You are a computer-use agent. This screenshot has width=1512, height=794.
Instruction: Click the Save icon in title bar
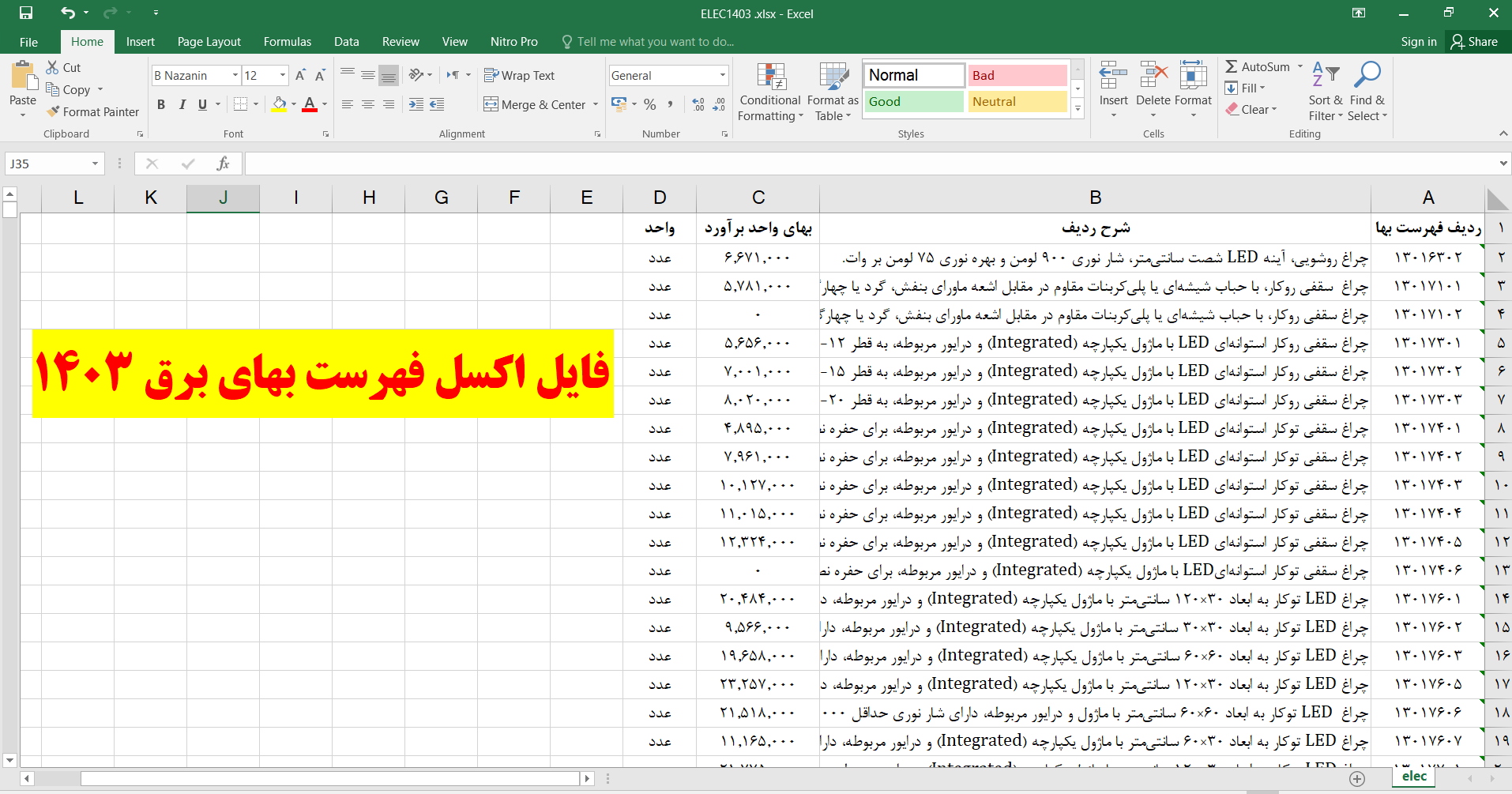coord(26,13)
